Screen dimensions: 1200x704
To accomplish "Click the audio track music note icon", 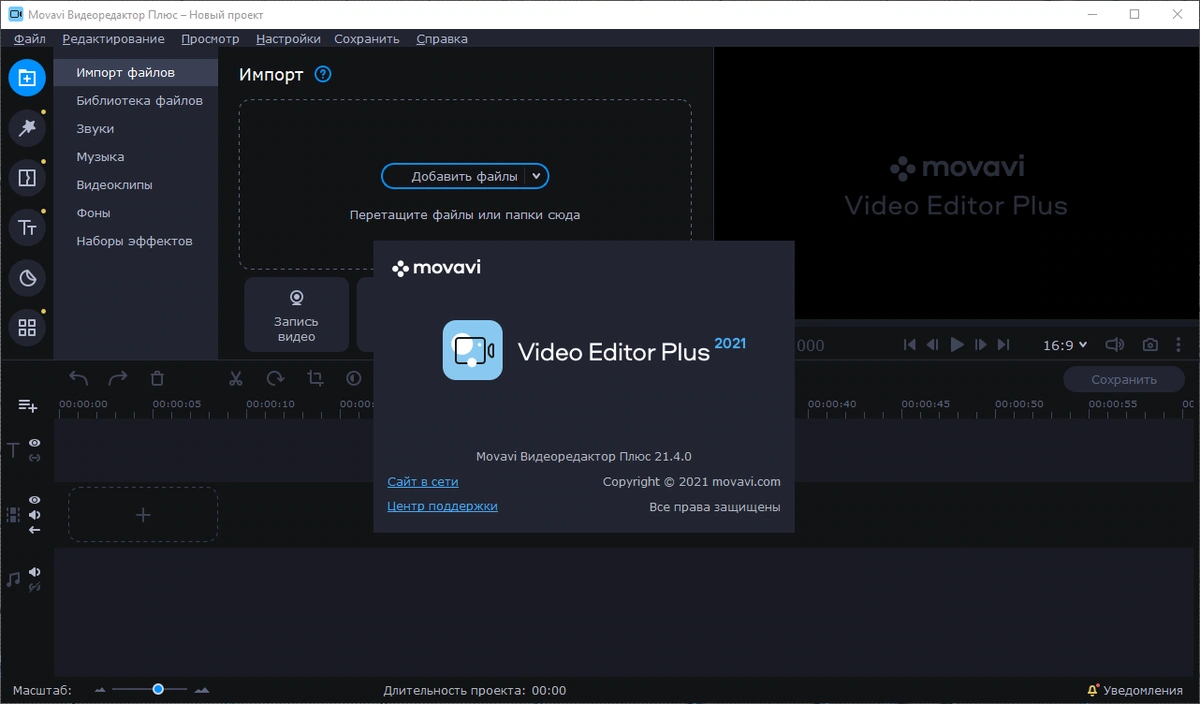I will coord(13,579).
